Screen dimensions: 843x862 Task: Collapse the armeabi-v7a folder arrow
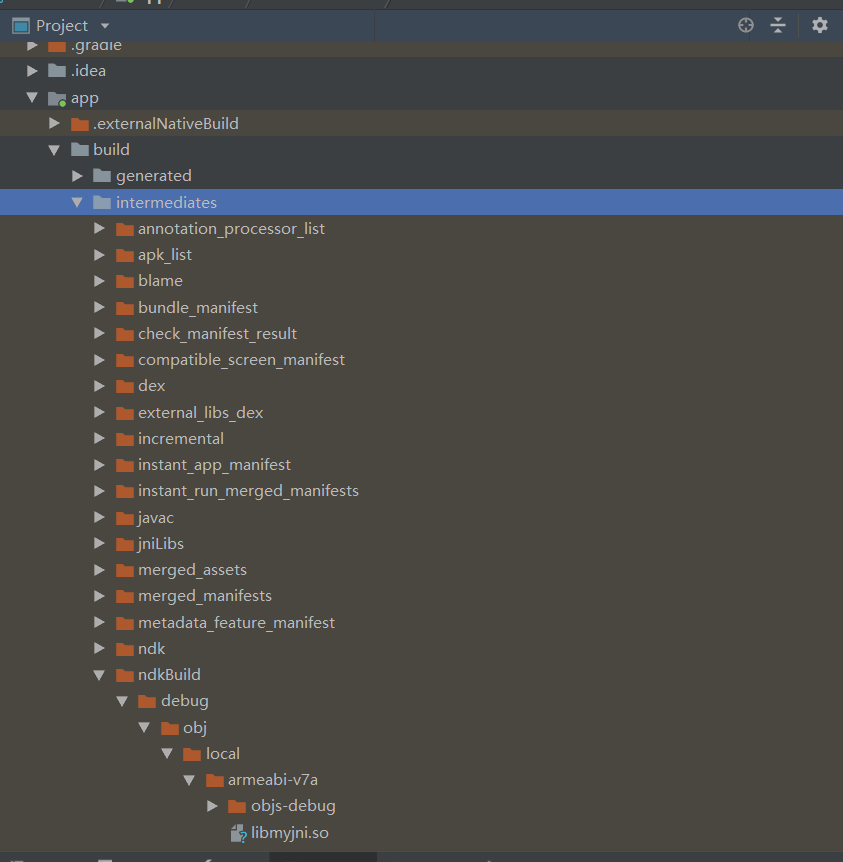click(189, 780)
